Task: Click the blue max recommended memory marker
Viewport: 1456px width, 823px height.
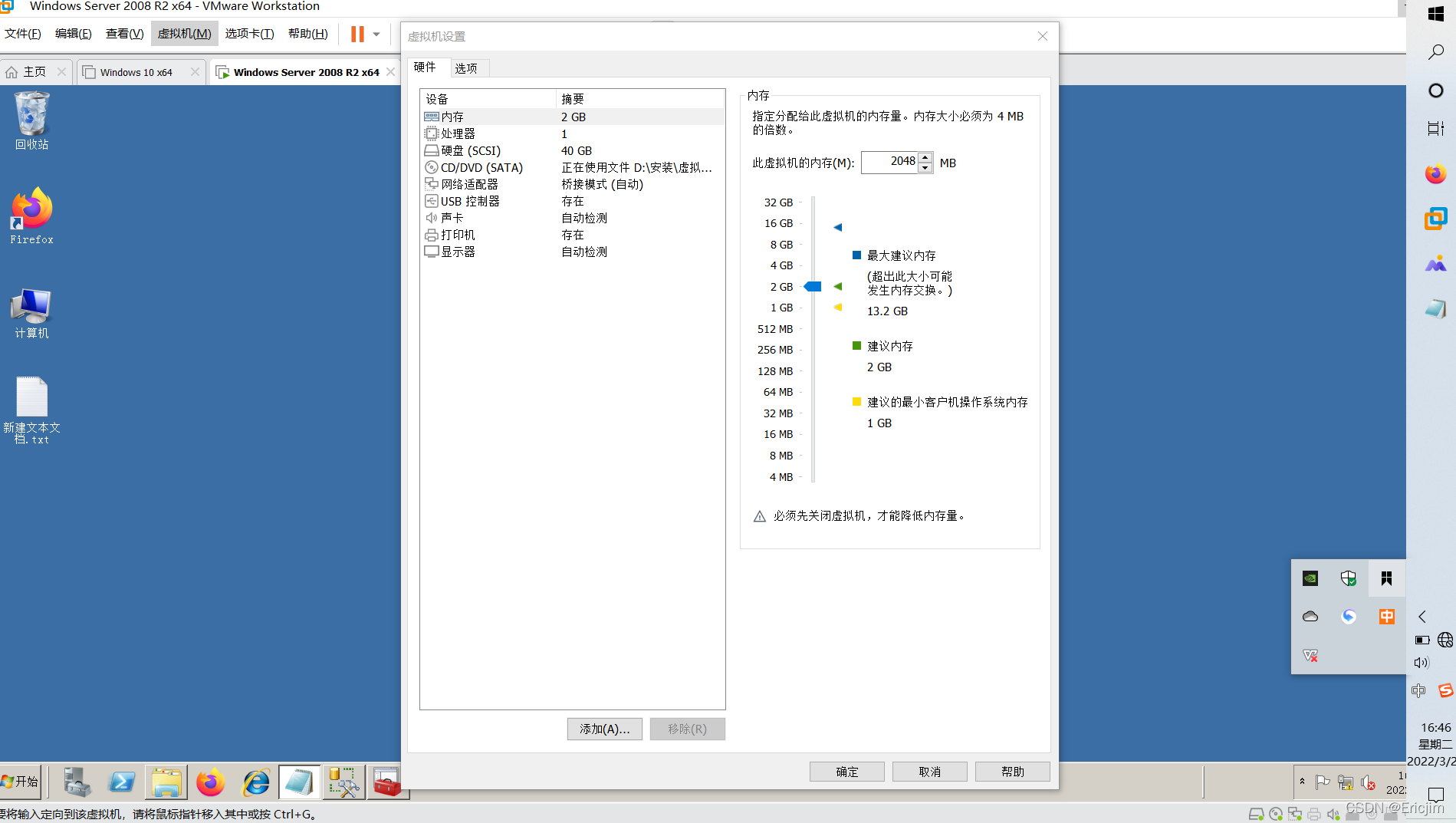Action: pyautogui.click(x=837, y=227)
